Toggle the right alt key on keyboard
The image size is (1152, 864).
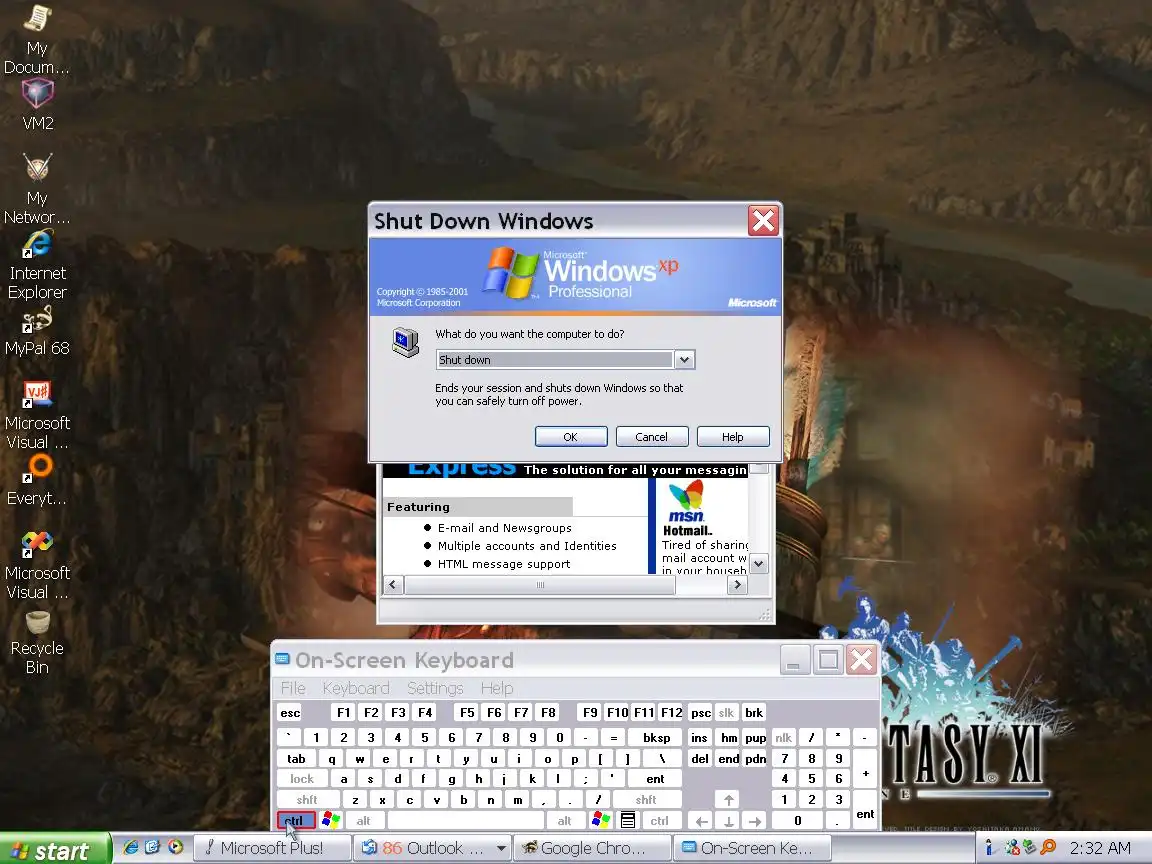tap(564, 821)
